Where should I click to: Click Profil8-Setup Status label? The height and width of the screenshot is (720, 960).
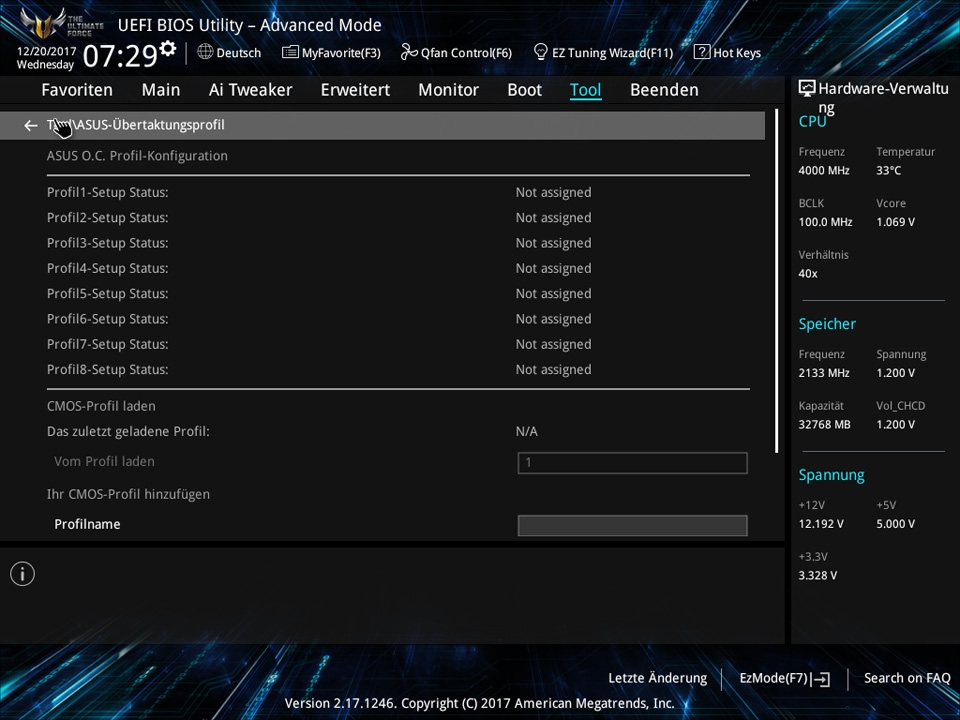108,370
